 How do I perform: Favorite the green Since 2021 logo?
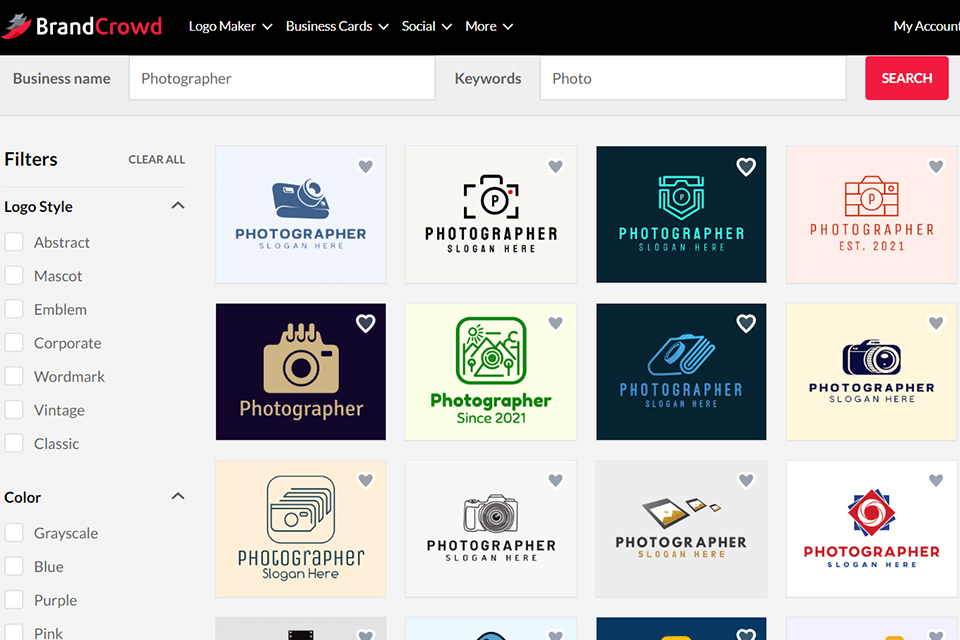click(555, 323)
